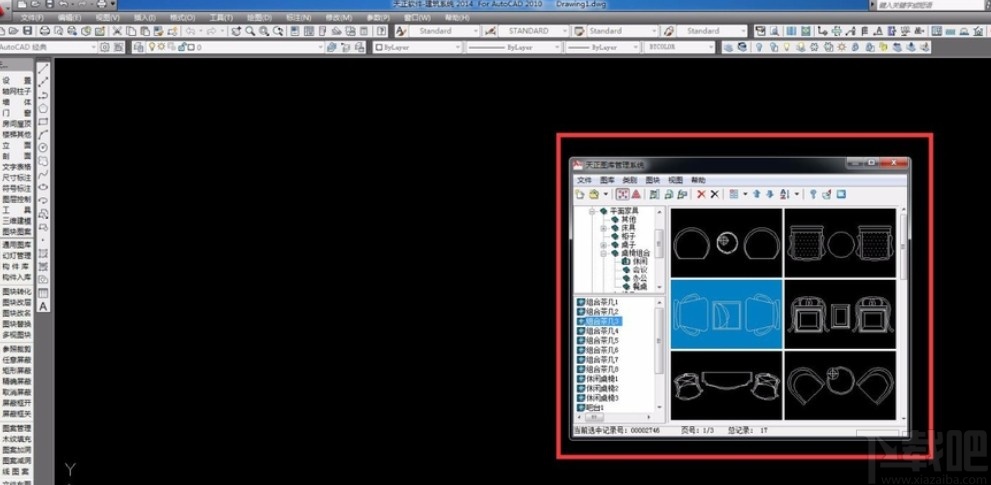Image resolution: width=991 pixels, height=485 pixels.
Task: Click the Zoom Realtime magnifier icon
Action: pos(250,31)
